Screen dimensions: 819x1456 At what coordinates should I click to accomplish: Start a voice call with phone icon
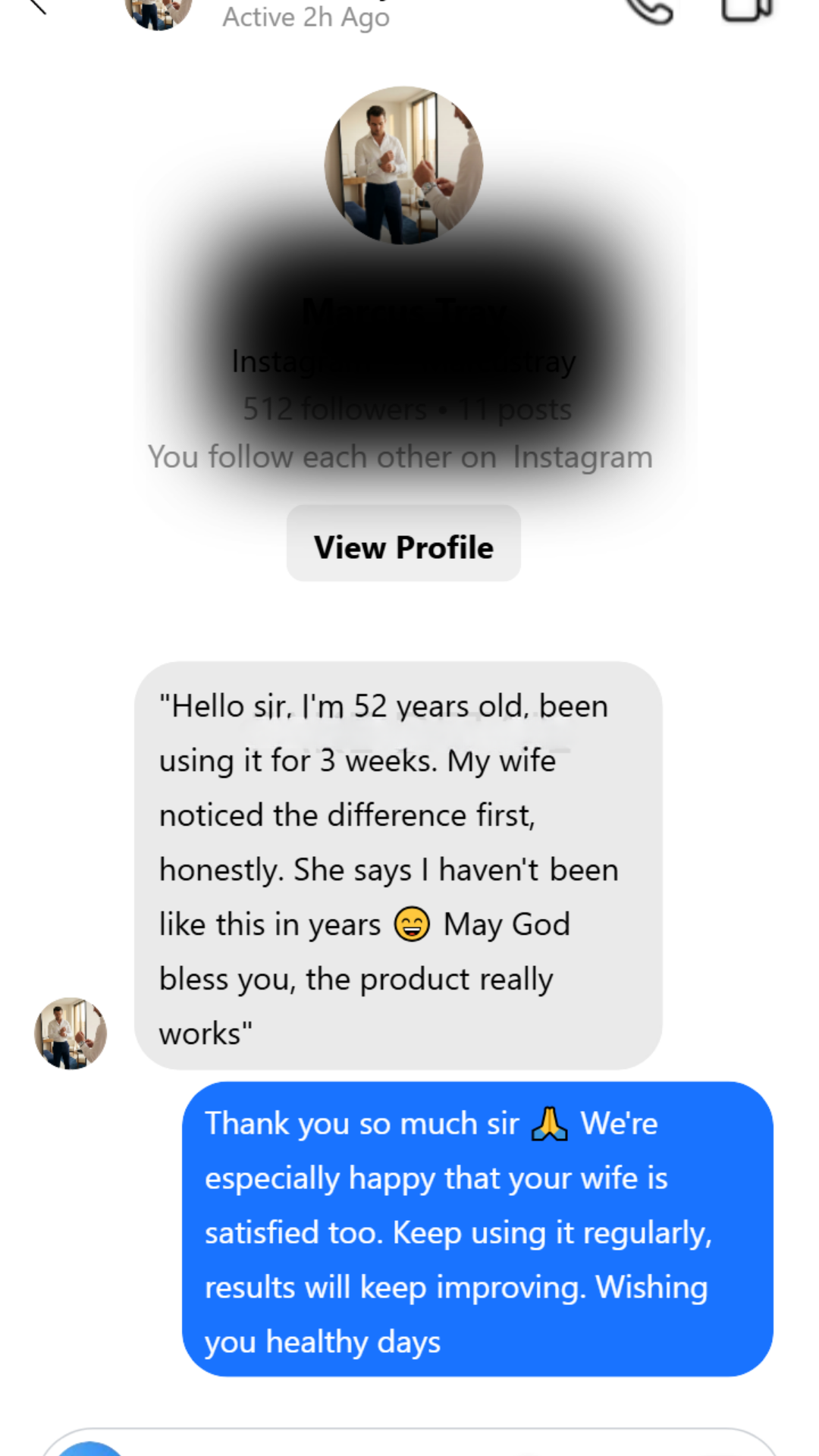click(649, 9)
